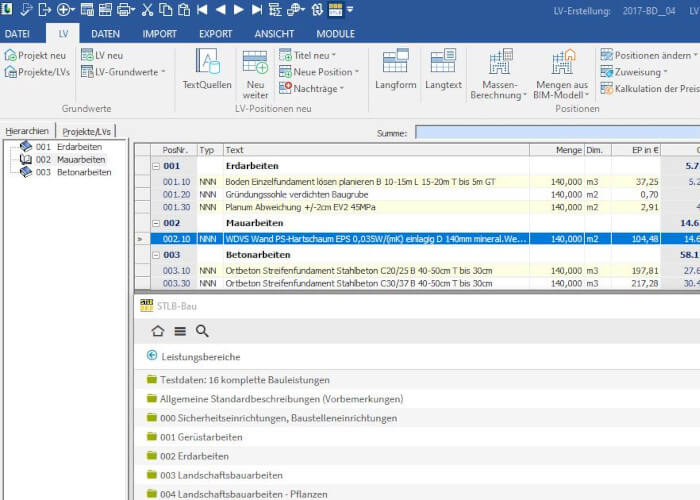700x500 pixels.
Task: Click Kalkulation der Preise button
Action: (650, 88)
